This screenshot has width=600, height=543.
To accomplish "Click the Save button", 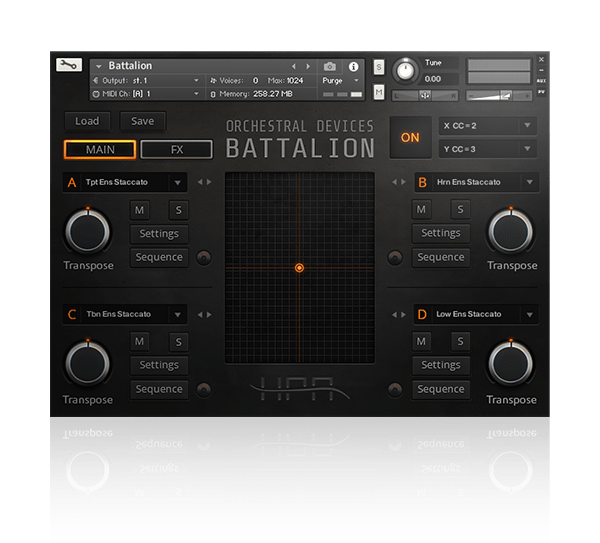I will click(x=143, y=121).
